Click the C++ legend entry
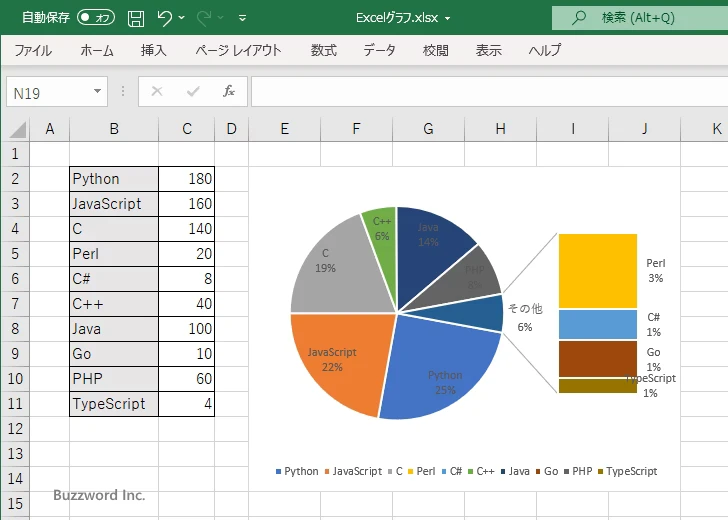The image size is (728, 520). pyautogui.click(x=481, y=471)
